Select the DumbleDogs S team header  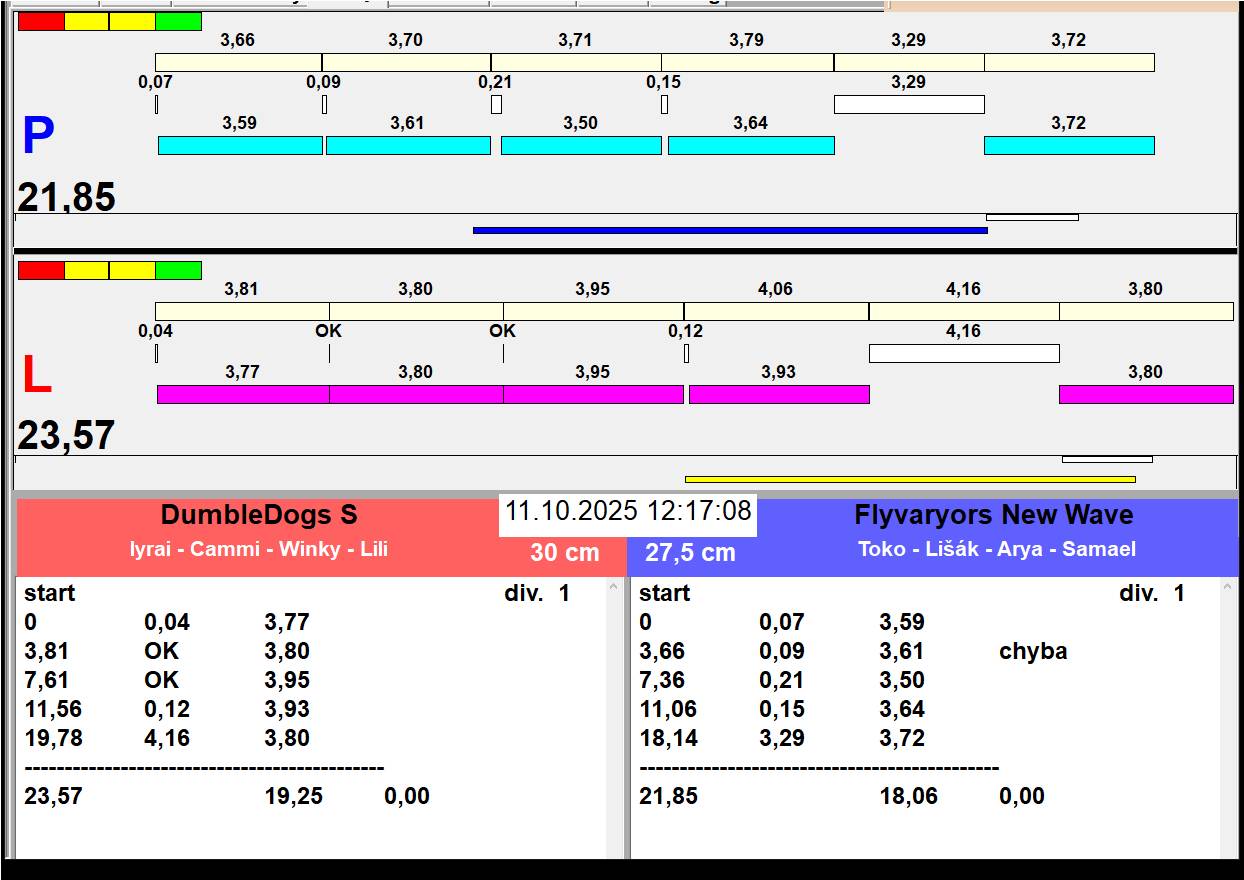point(259,516)
